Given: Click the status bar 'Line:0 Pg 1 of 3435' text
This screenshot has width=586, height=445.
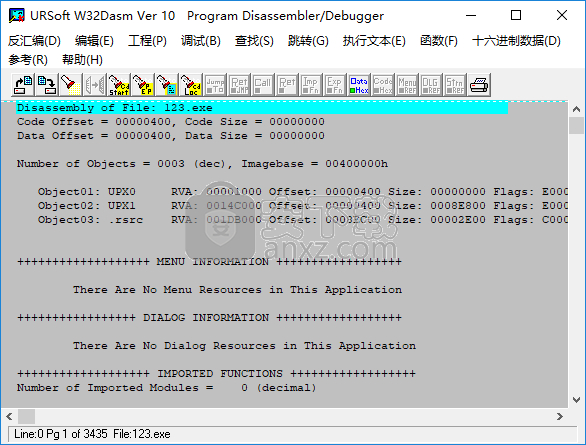Looking at the screenshot, I should point(61,434).
